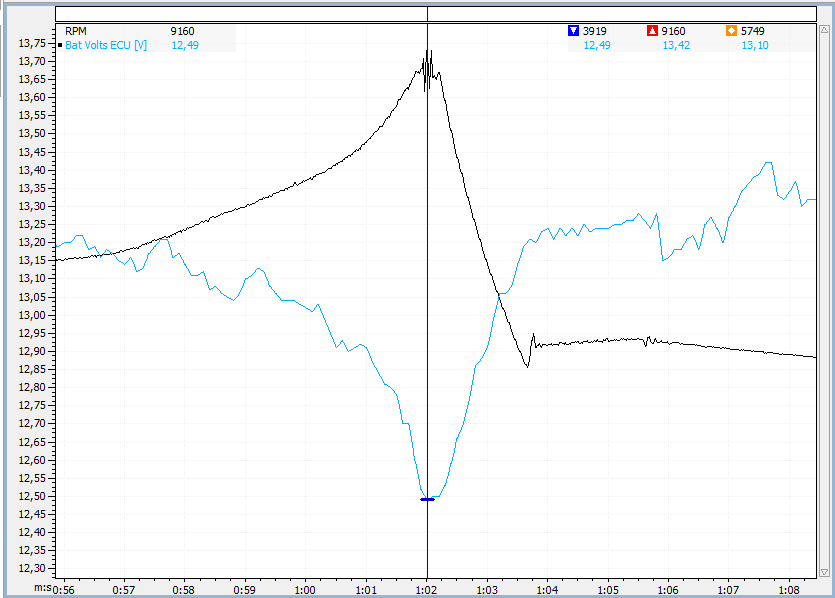The image size is (835, 598).
Task: Click the 0:56 label on the time axis
Action: point(62,590)
